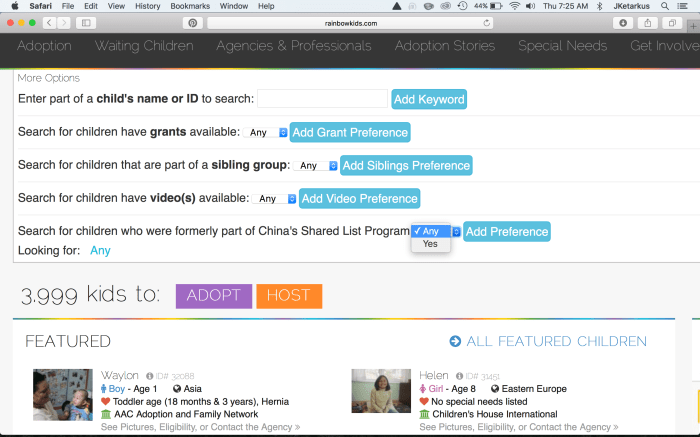Click the Safari back navigation arrow
Screen dimensions: 700x437
click(x=49, y=22)
